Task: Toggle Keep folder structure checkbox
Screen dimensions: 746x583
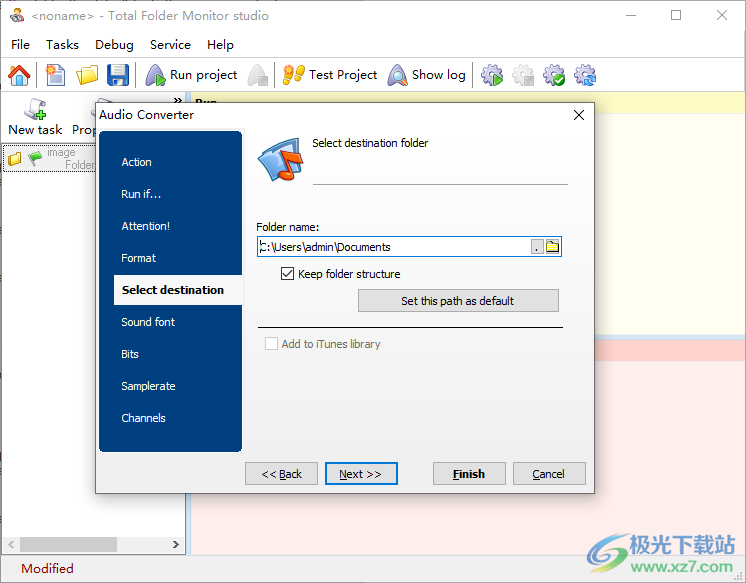Action: (287, 274)
